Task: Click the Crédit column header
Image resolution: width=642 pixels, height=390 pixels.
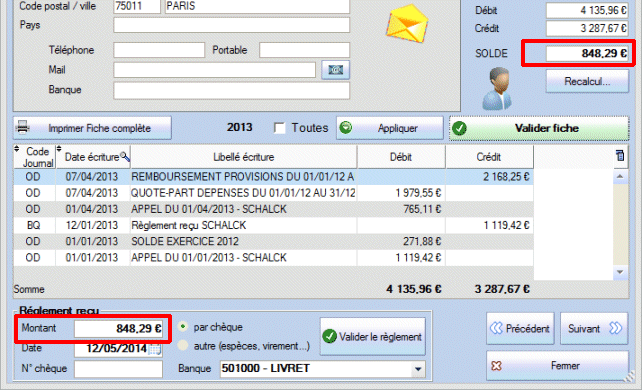Action: tap(489, 157)
